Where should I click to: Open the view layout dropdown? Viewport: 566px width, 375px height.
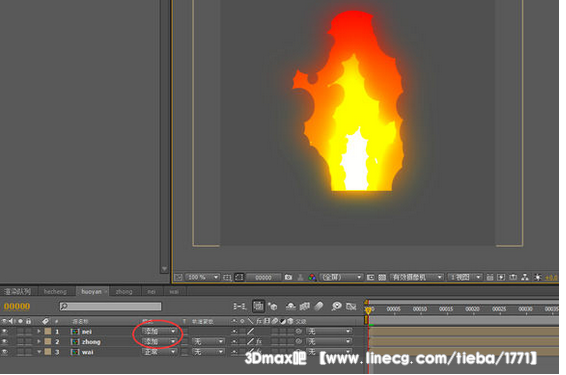(465, 277)
